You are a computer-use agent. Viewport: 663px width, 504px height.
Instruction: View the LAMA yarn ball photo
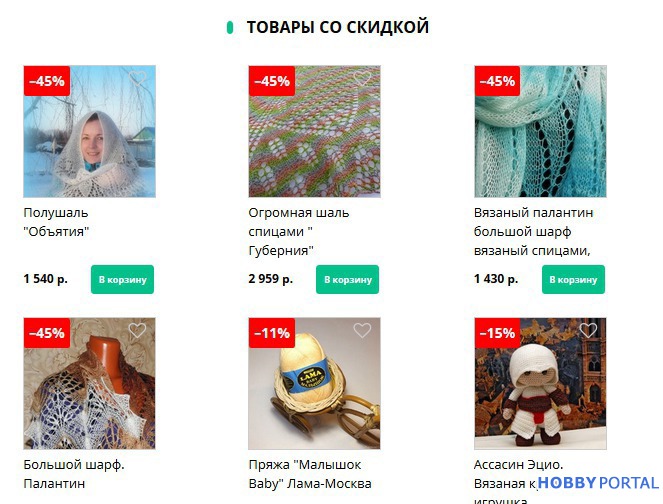coord(315,383)
